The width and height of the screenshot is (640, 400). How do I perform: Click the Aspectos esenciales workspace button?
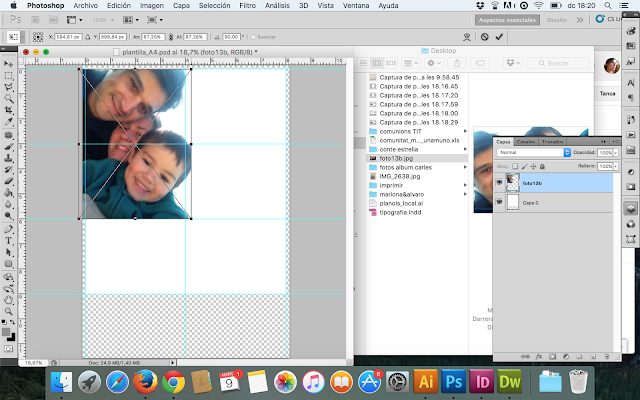coord(505,19)
